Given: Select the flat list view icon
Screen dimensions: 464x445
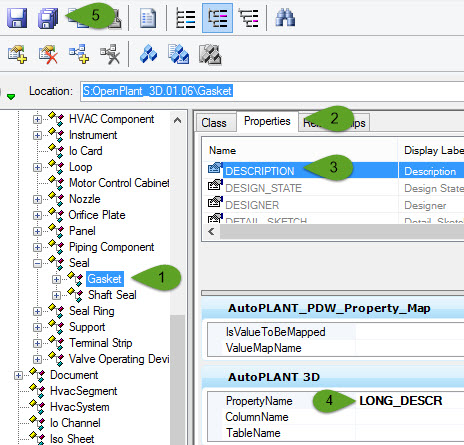Looking at the screenshot, I should [185, 18].
